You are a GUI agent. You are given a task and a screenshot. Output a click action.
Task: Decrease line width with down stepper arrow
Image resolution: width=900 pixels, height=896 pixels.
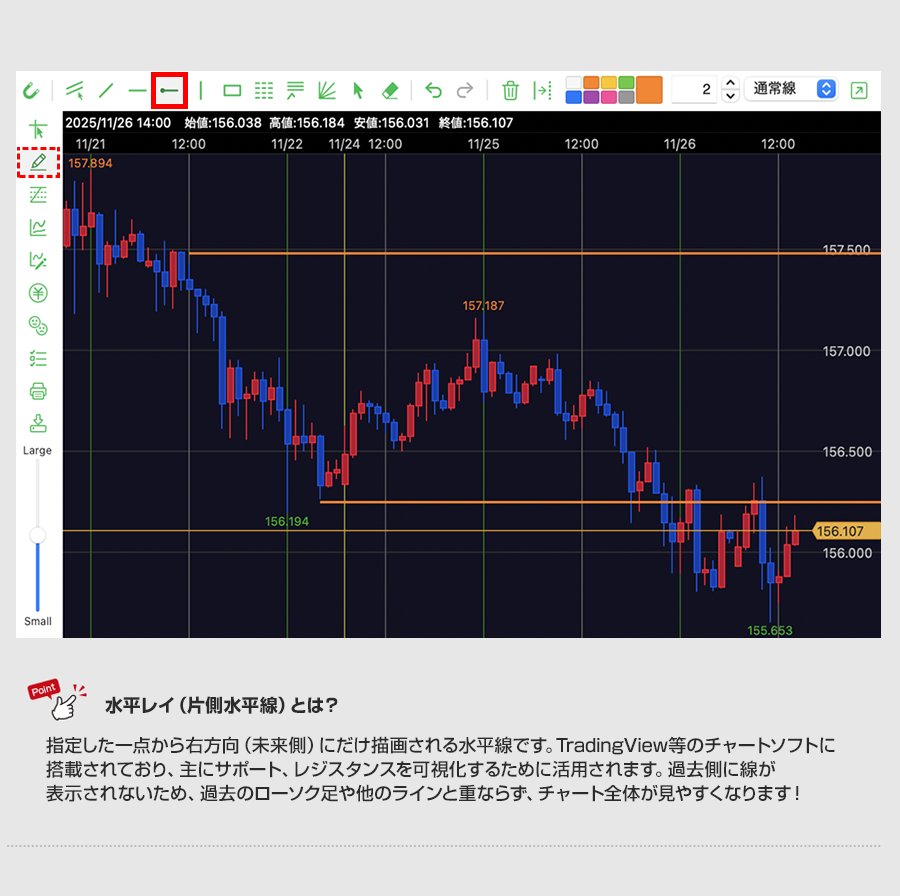click(730, 96)
